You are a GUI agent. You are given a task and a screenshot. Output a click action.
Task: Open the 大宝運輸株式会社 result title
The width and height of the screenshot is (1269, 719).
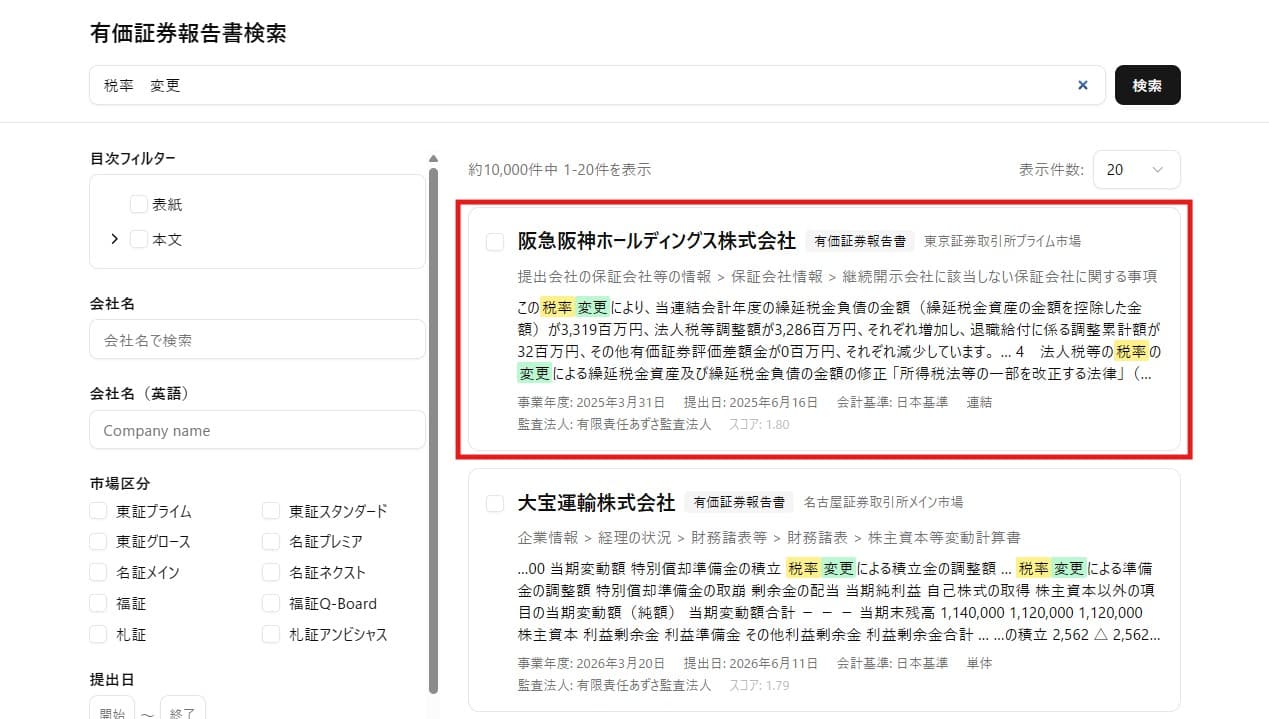(596, 502)
